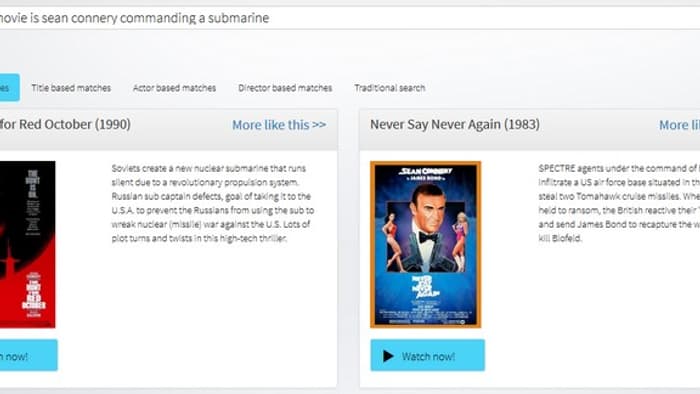Open the Hunt for Red October (1990) title
Viewport: 700px width, 394px height.
[65, 124]
